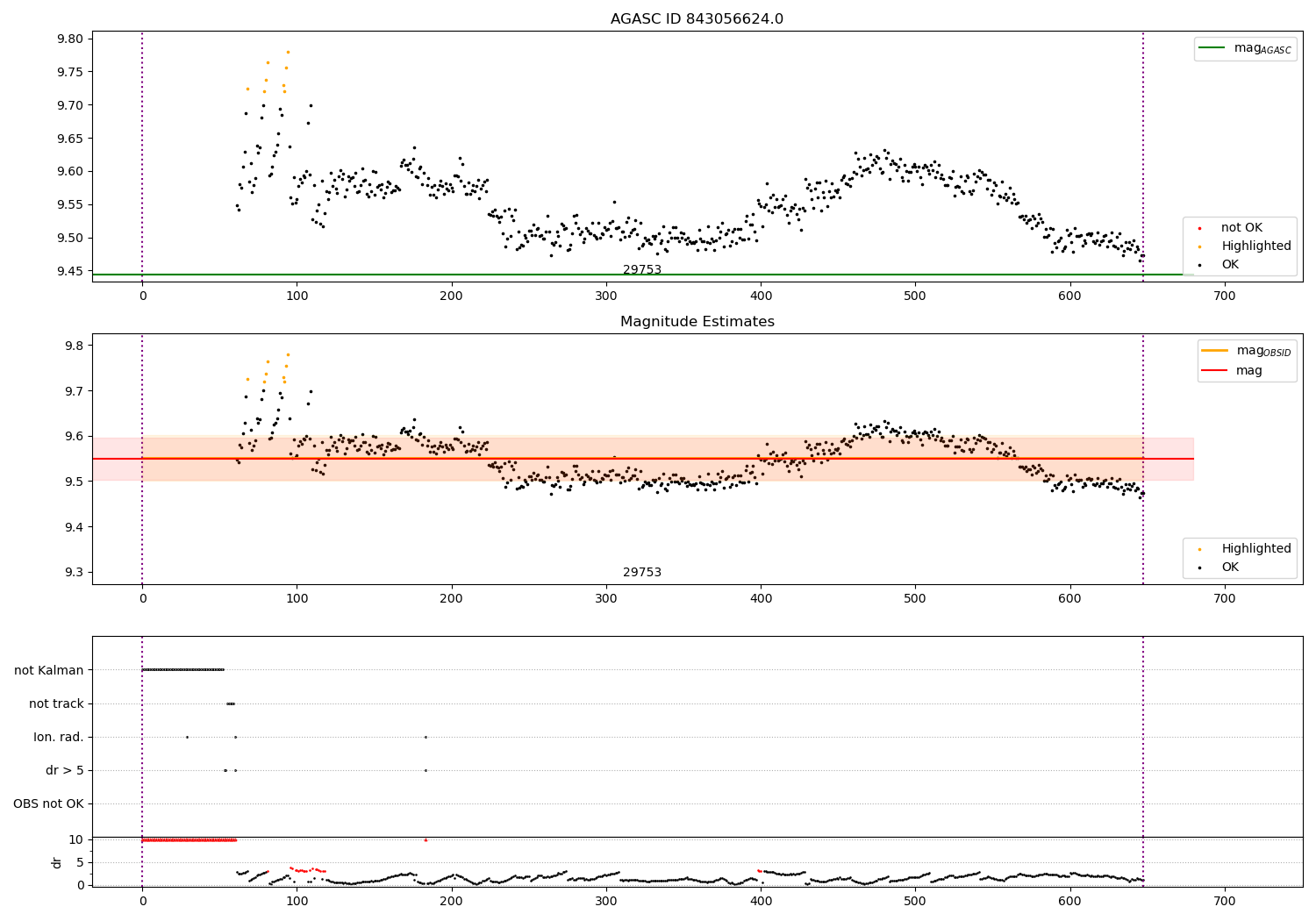
Task: Click the '700' x-tick of the bottom plot
Action: [x=1224, y=902]
